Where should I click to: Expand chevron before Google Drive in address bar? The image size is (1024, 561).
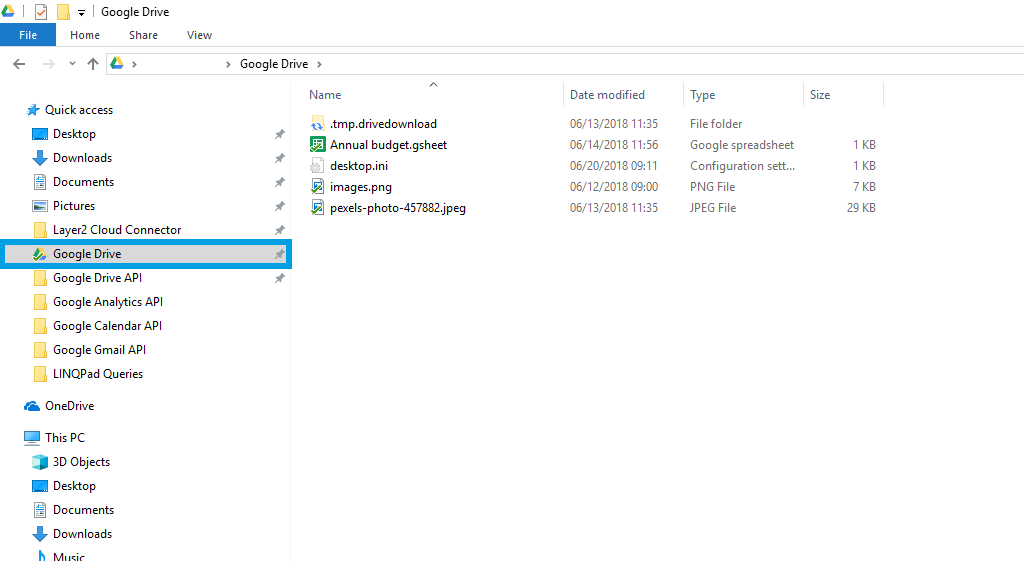[x=228, y=64]
